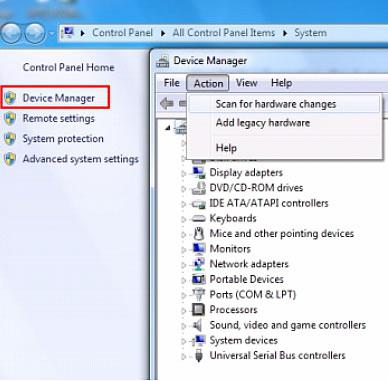Image resolution: width=388 pixels, height=381 pixels.
Task: Open Remote settings link
Action: click(x=59, y=118)
